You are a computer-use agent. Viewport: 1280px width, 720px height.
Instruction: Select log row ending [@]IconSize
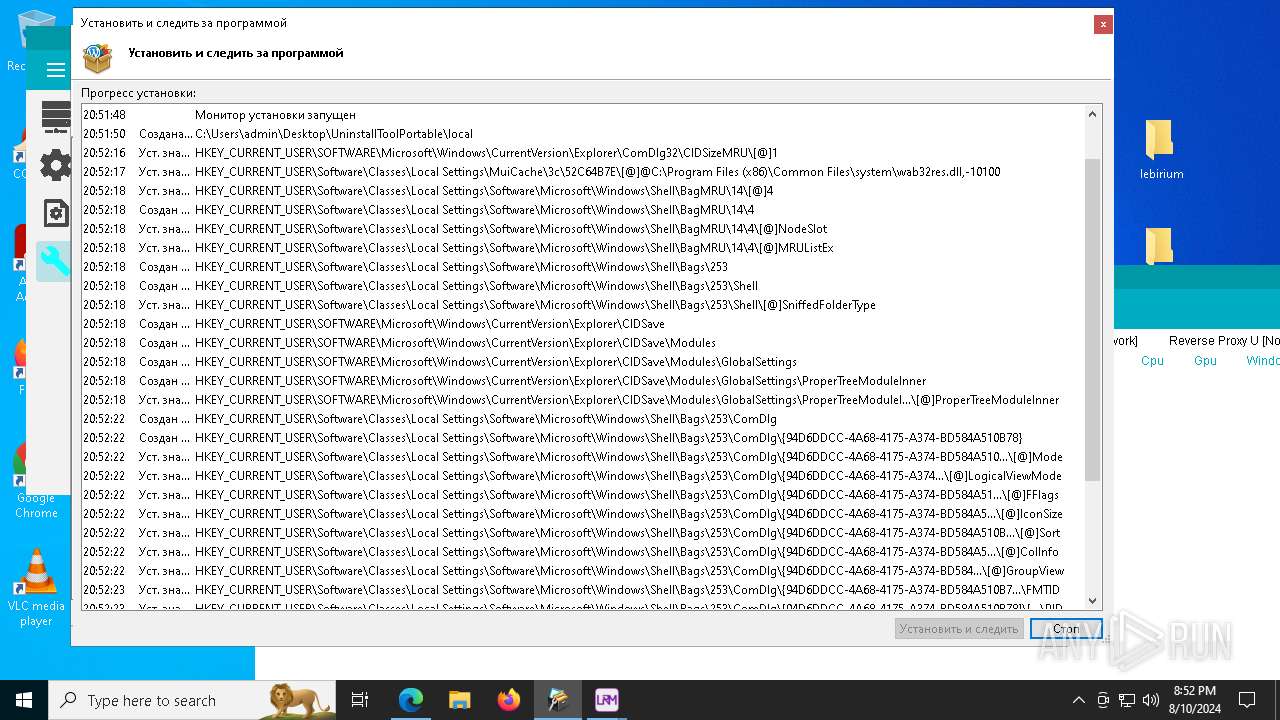pyautogui.click(x=582, y=514)
